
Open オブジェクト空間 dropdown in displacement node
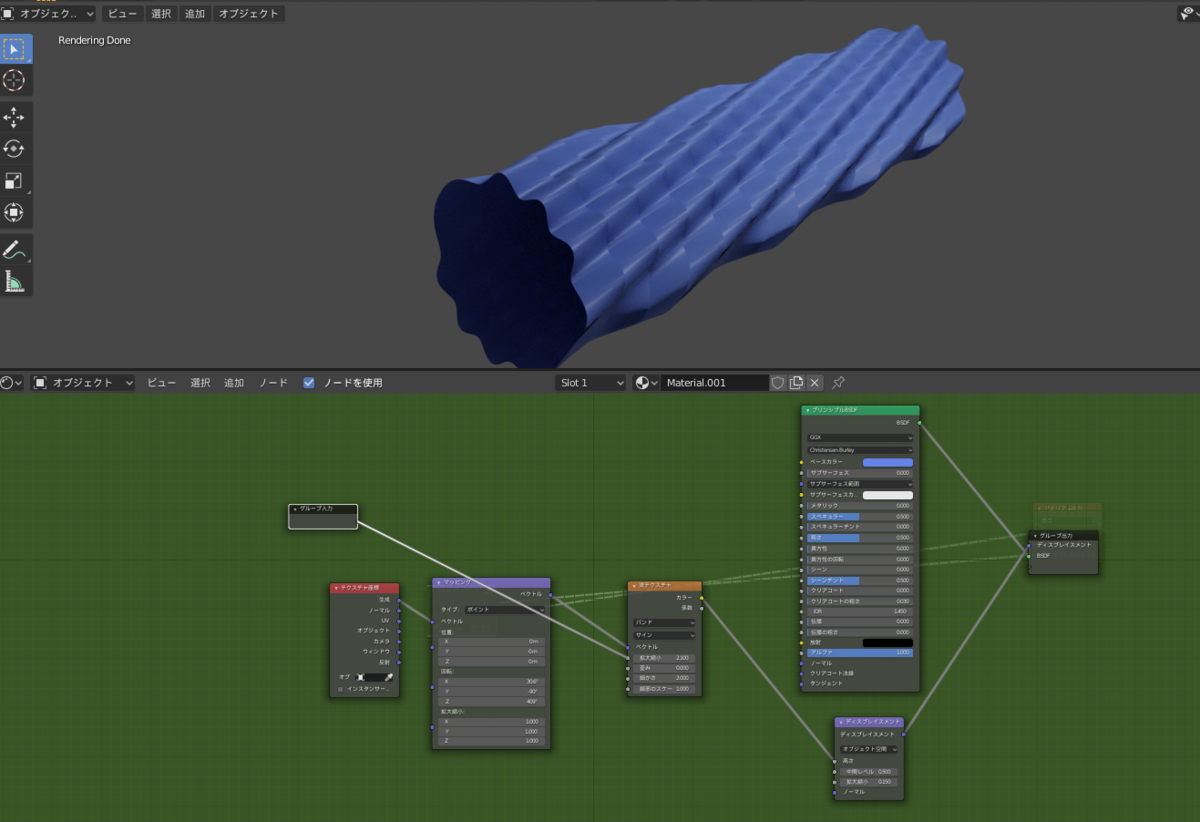click(x=869, y=748)
